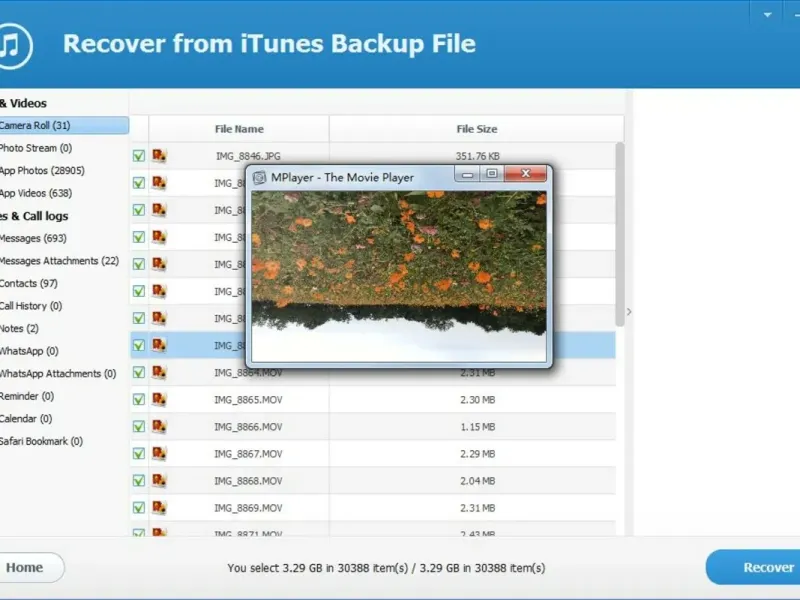
Task: Select file IMG_8867.MOV
Action: coord(248,454)
